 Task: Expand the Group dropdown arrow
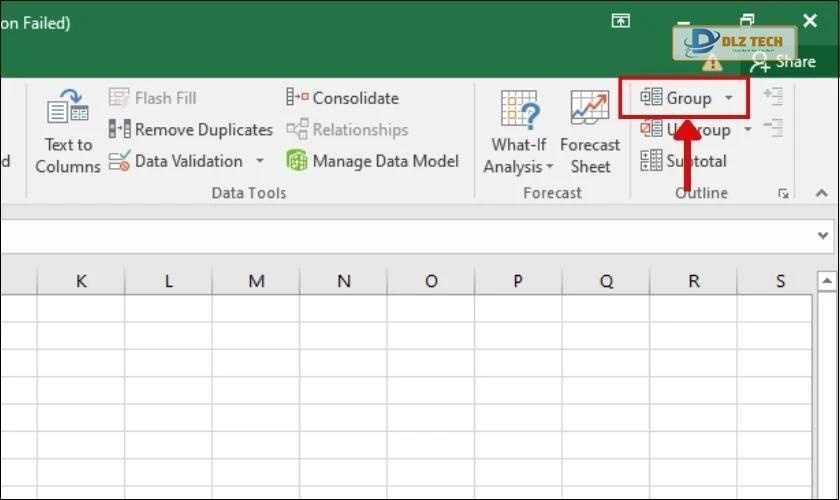coord(729,98)
